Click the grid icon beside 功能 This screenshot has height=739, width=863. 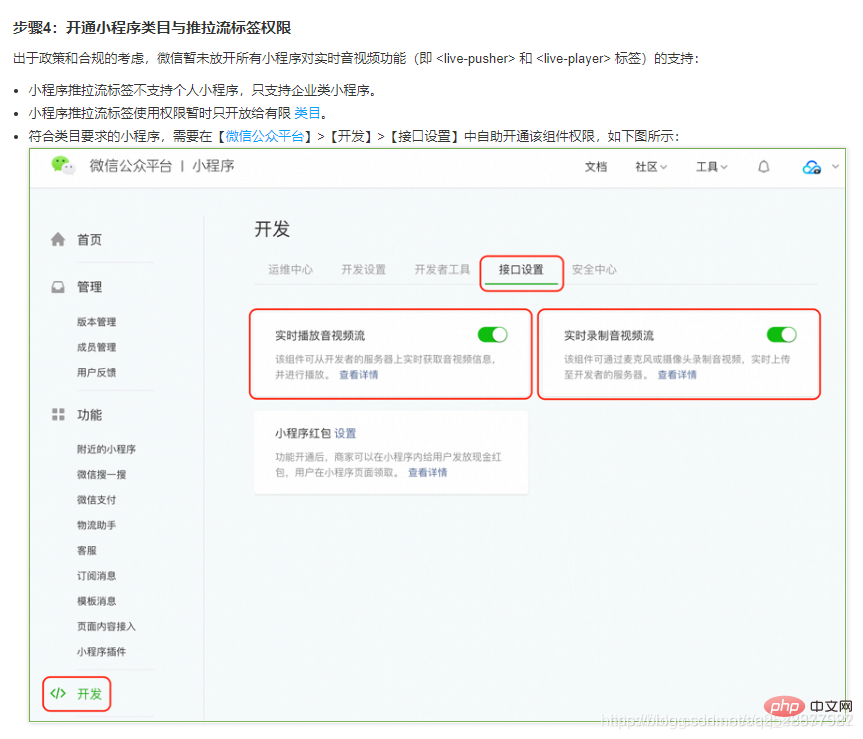pos(58,414)
